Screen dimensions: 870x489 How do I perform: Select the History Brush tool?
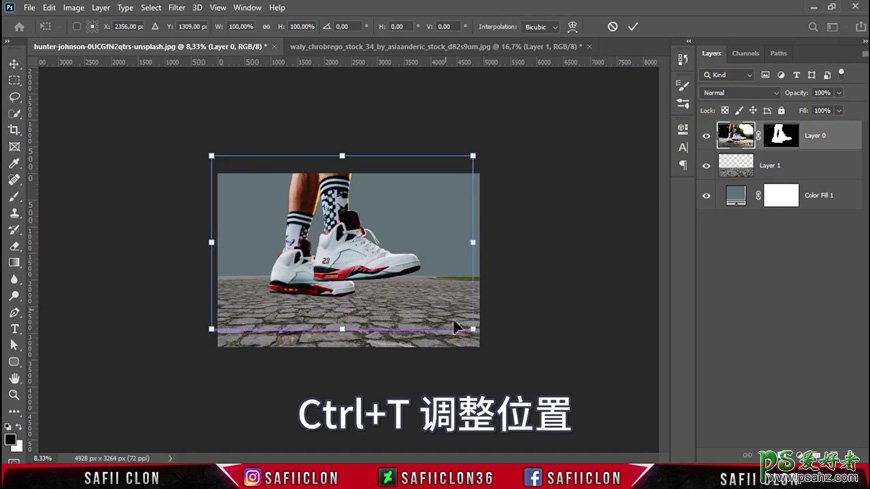coord(14,229)
